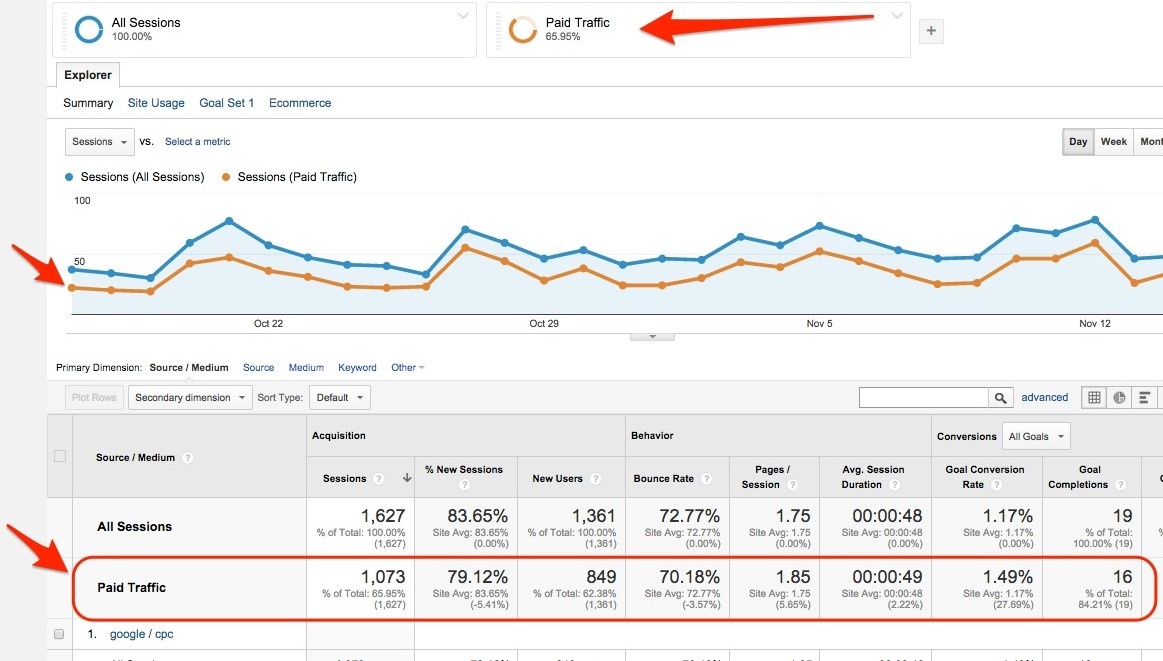Open the Explorer tab

88,75
